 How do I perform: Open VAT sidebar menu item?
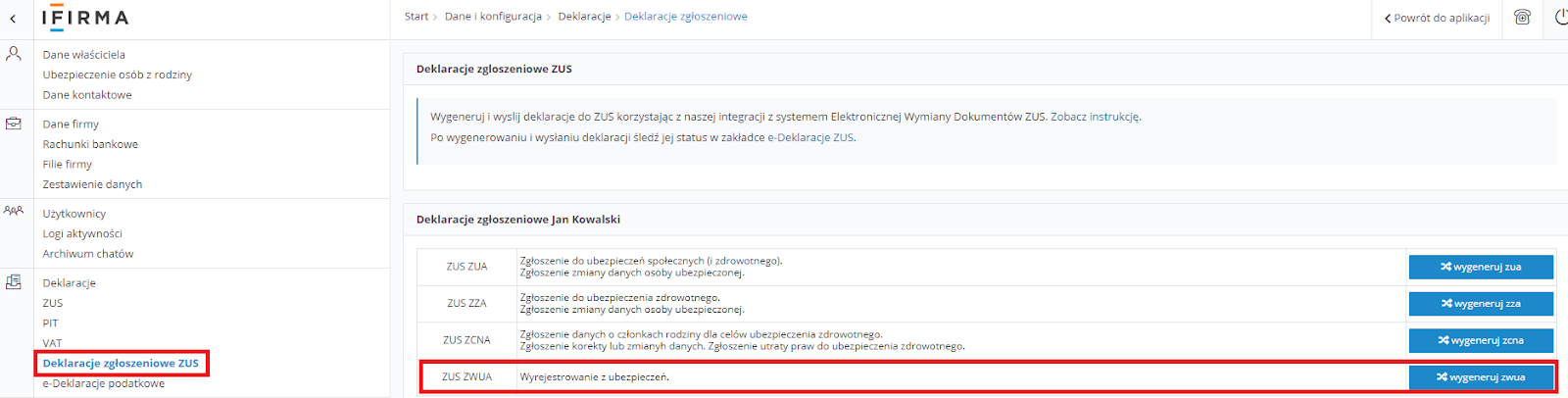[53, 343]
